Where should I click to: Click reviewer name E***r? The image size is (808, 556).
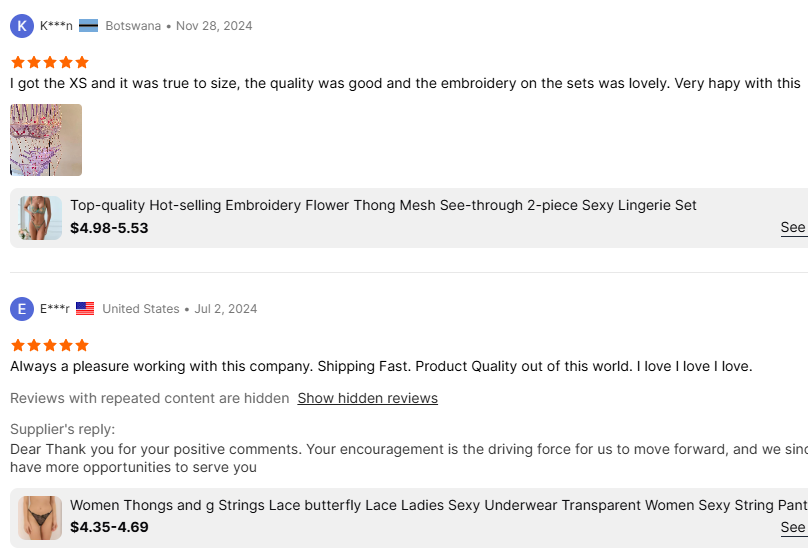55,309
